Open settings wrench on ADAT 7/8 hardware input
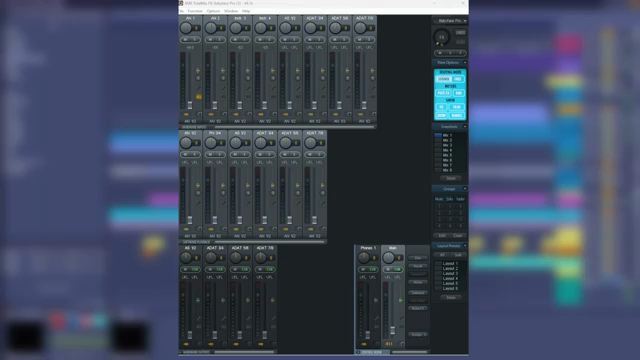 click(373, 88)
